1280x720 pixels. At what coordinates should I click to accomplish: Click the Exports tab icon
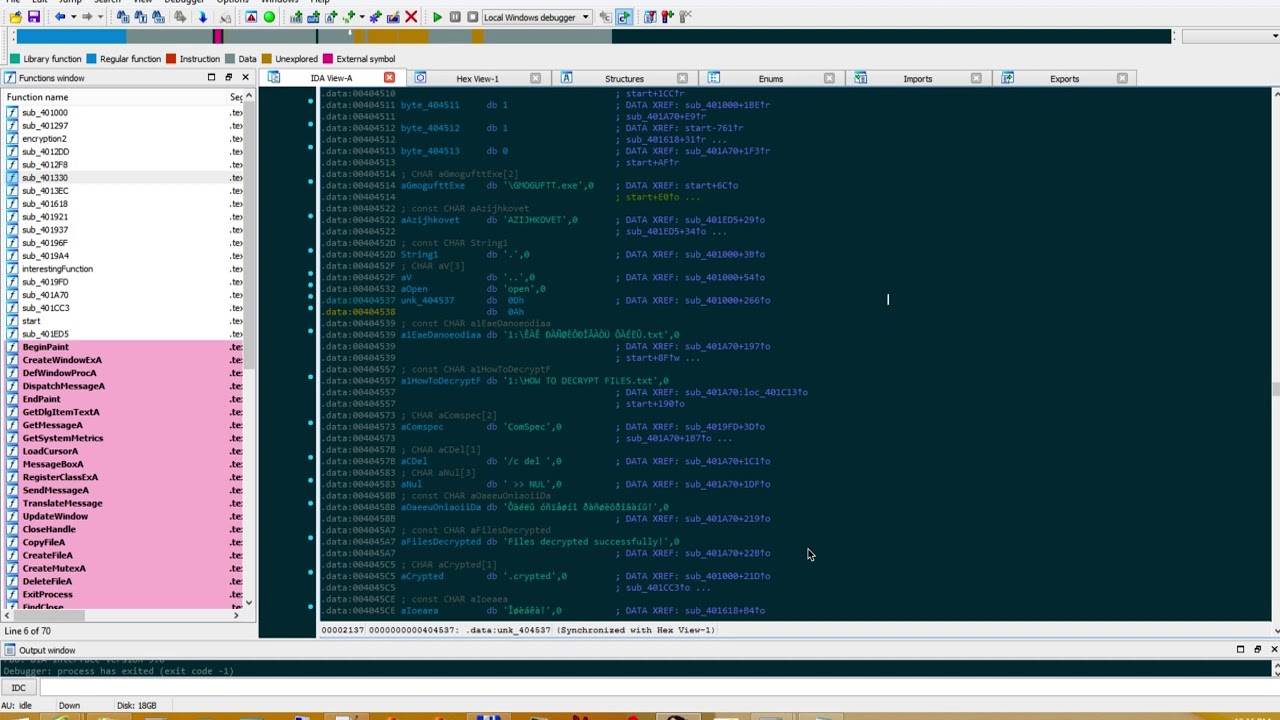tap(1008, 78)
